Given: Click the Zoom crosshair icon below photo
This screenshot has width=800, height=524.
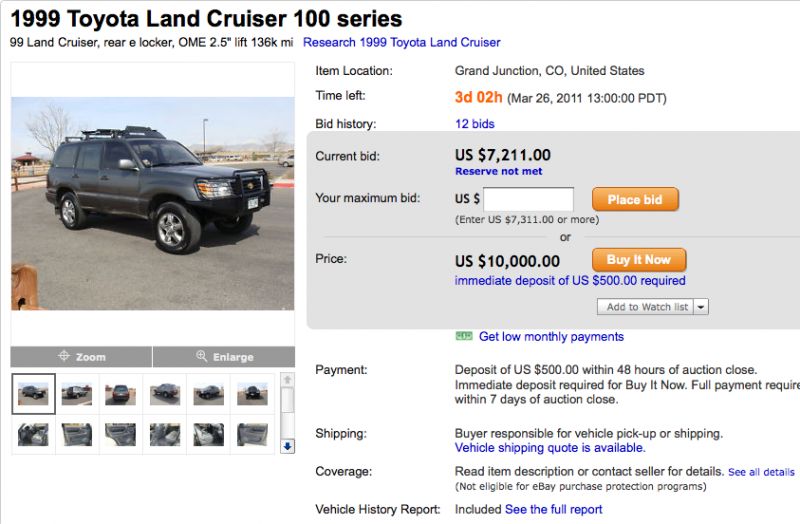Looking at the screenshot, I should 64,356.
